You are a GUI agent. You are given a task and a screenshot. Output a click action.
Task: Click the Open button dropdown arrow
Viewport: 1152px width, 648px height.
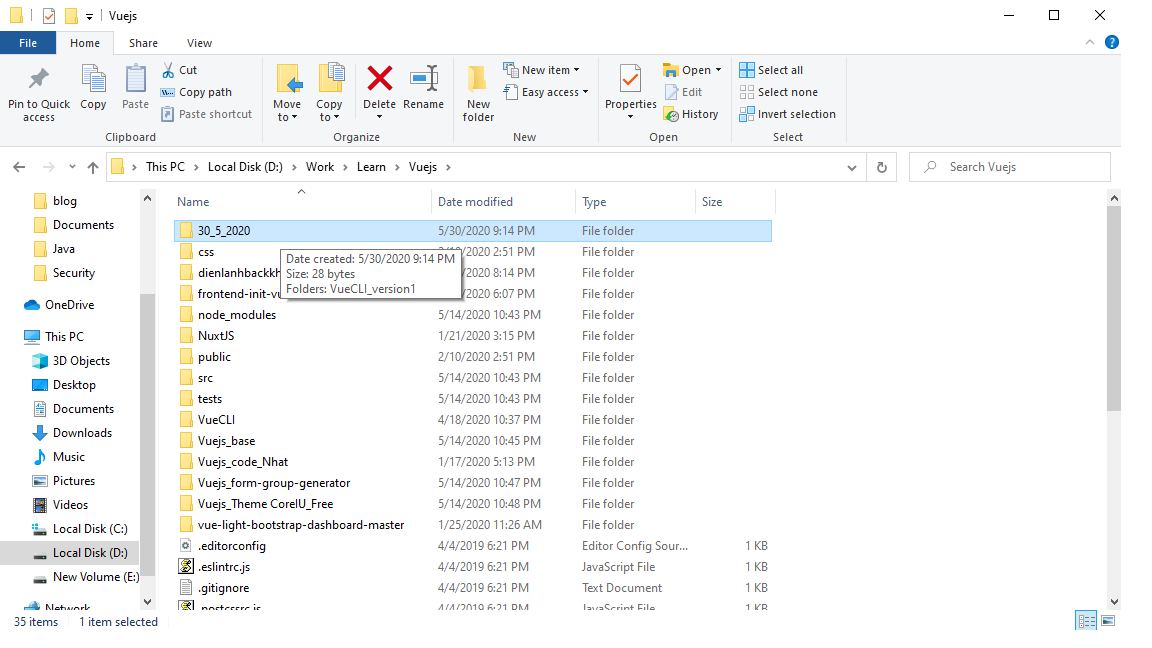point(719,70)
